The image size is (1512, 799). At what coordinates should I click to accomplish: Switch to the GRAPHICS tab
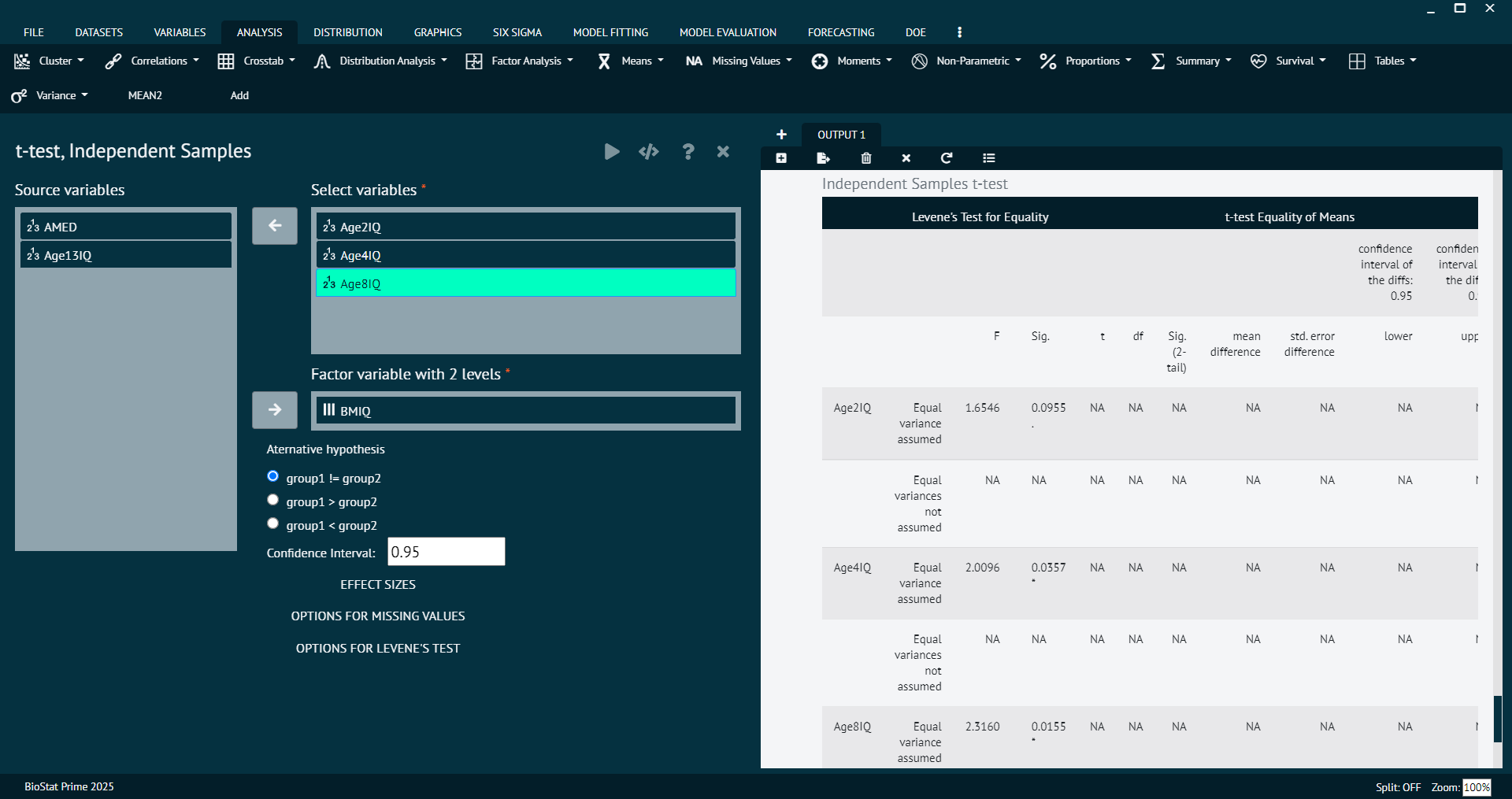(438, 32)
